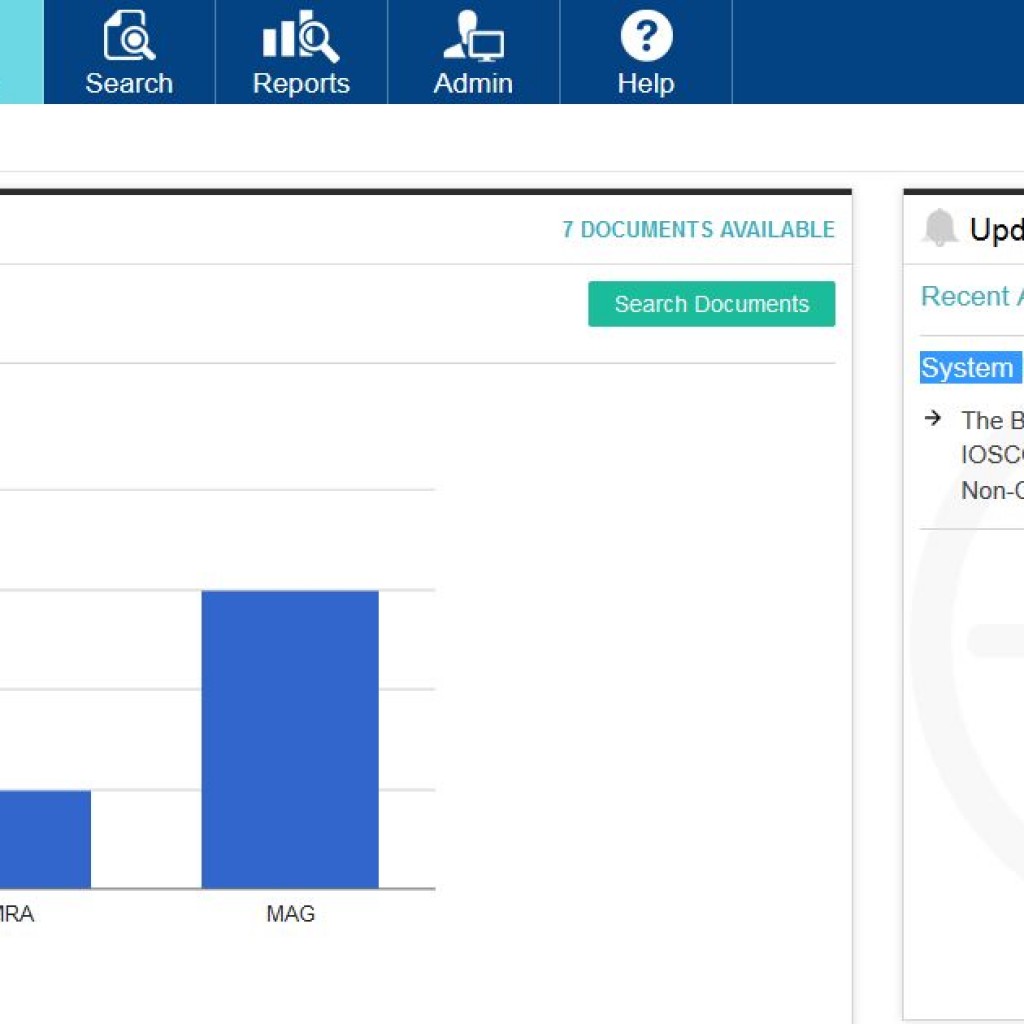Select the light-blue active tab at top left

point(21,52)
